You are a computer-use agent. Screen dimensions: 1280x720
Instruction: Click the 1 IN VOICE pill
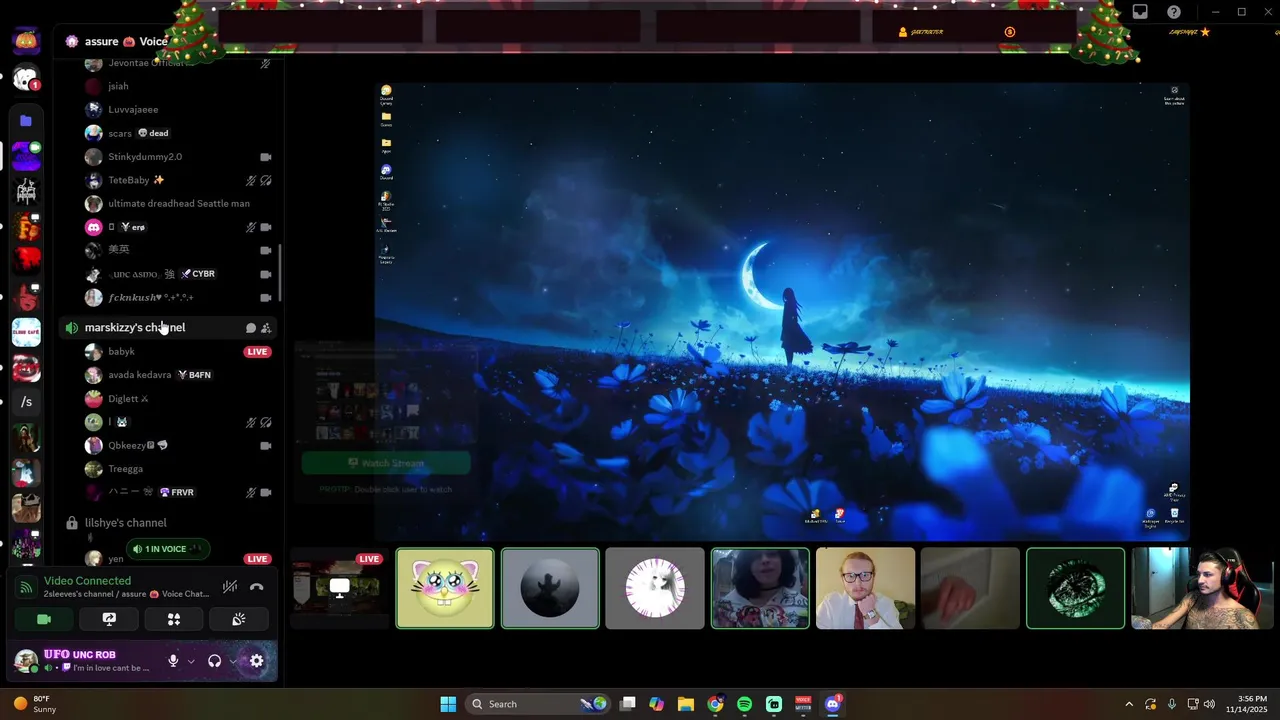coord(166,549)
